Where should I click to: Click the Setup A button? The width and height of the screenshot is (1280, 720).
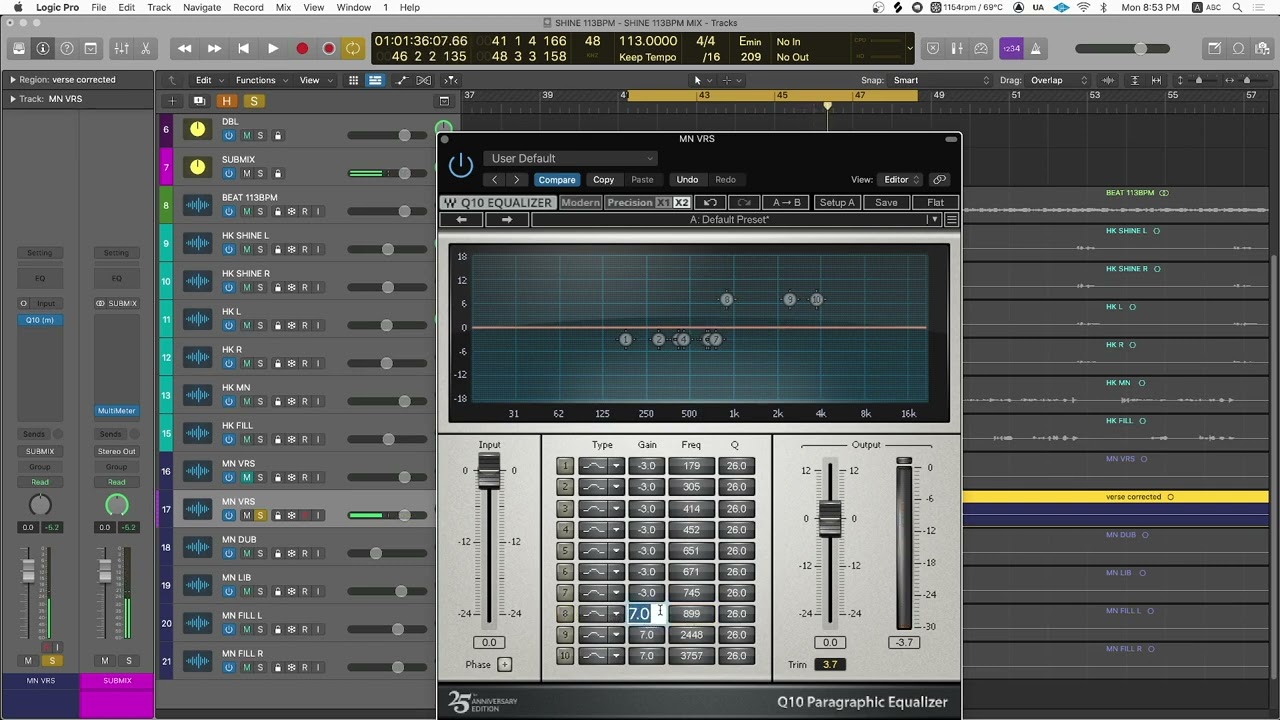tap(837, 203)
